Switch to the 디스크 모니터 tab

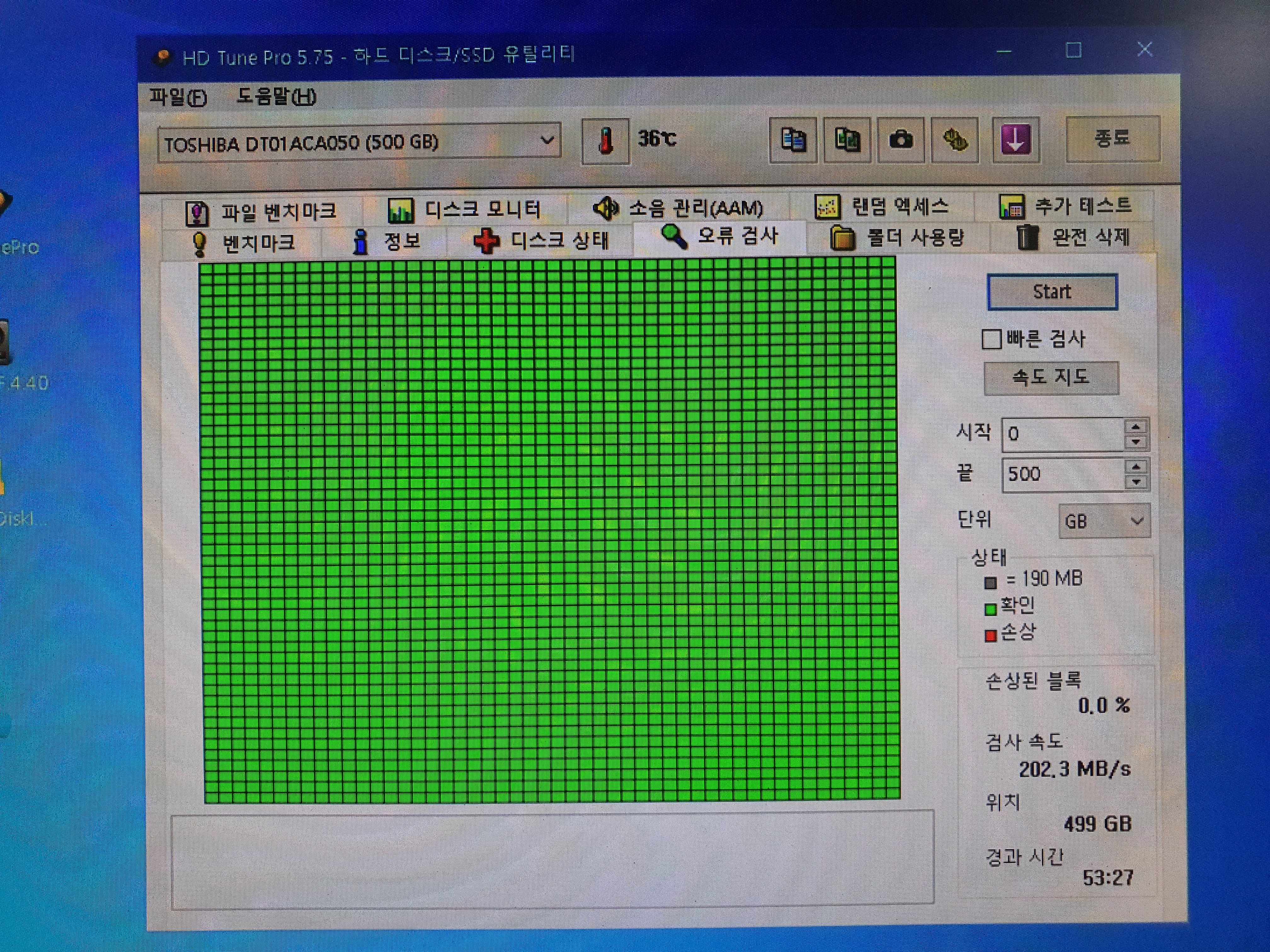(x=465, y=209)
